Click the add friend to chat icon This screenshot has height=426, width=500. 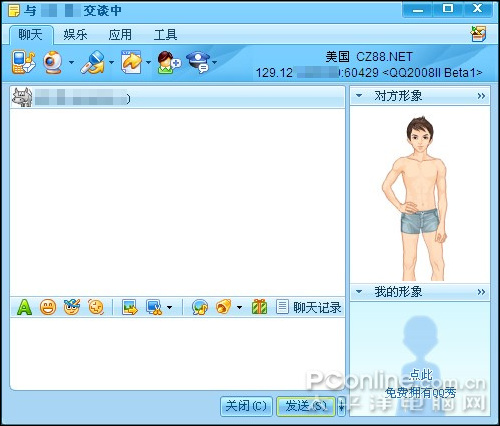click(x=169, y=62)
